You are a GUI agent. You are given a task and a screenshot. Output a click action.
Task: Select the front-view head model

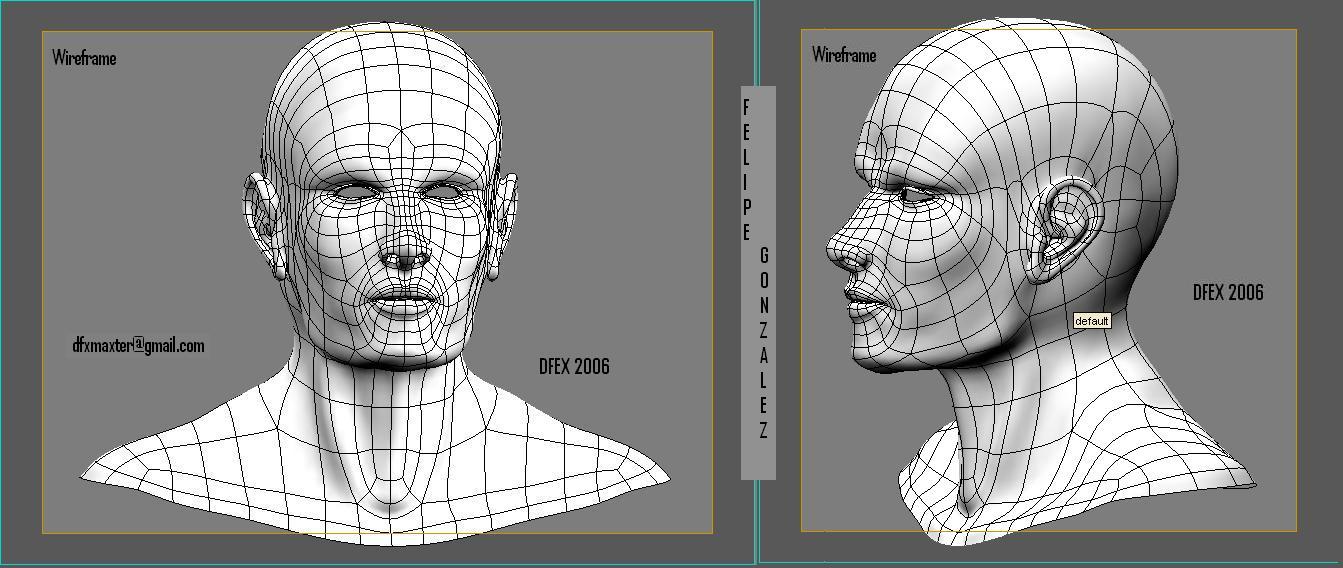(375, 285)
